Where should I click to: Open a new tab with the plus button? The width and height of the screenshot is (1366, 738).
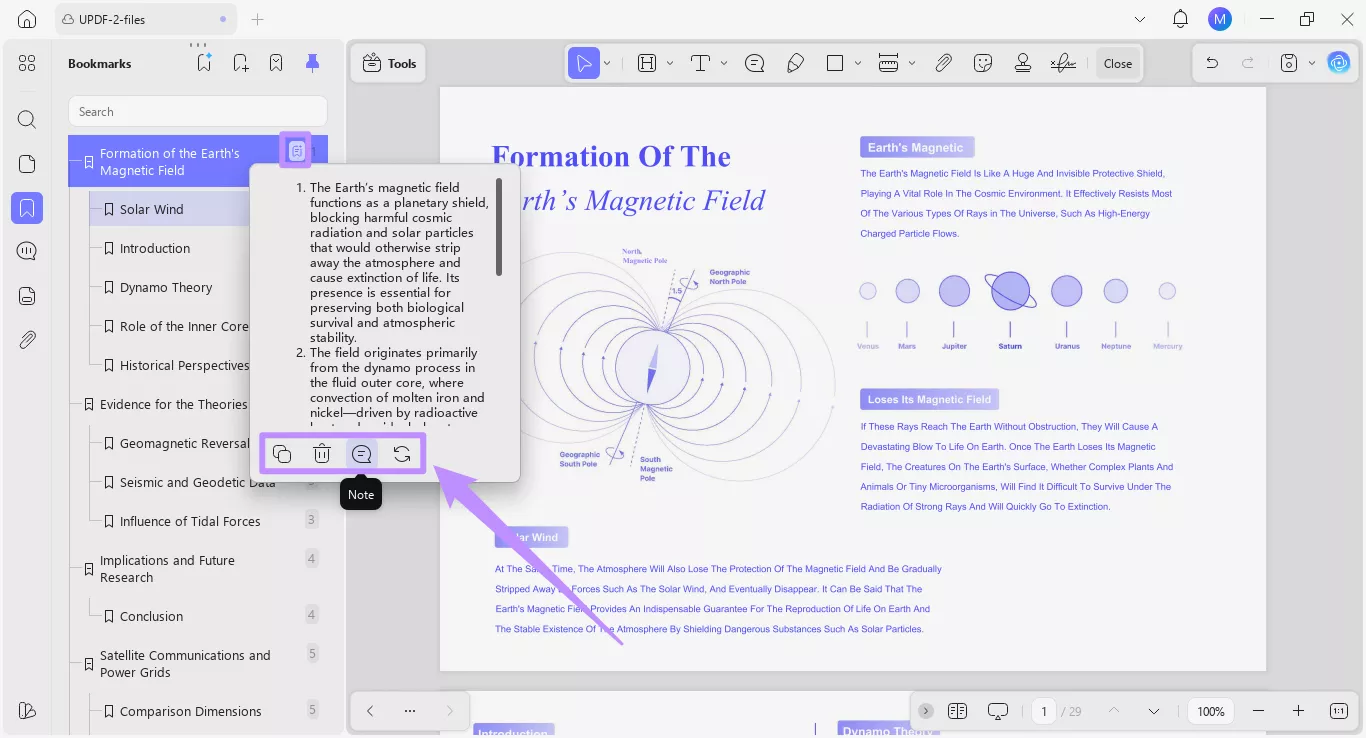coord(258,19)
